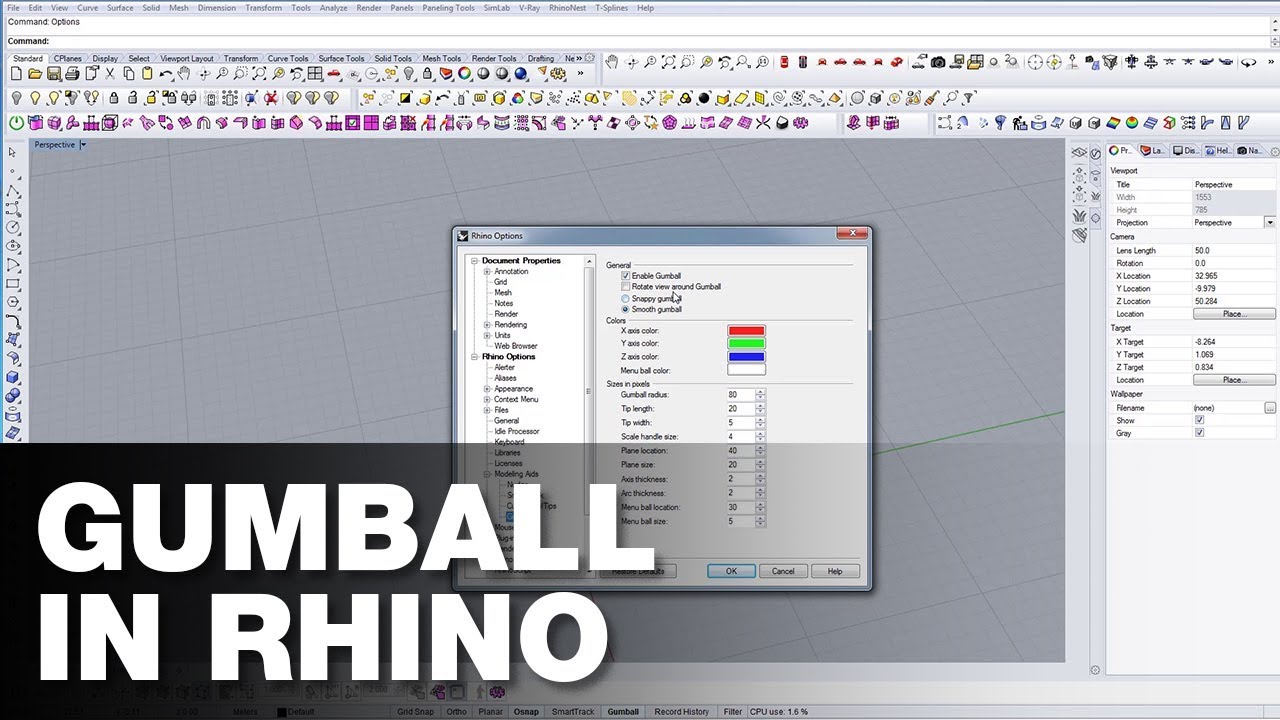The image size is (1280, 720).
Task: Open the Projection dropdown in the Viewport panel
Action: tap(1270, 222)
